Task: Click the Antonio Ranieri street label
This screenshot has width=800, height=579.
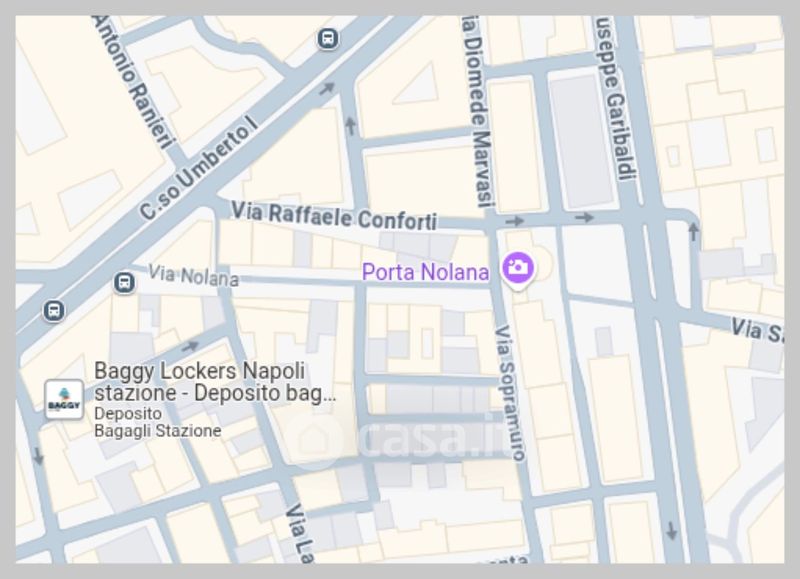Action: (x=134, y=83)
